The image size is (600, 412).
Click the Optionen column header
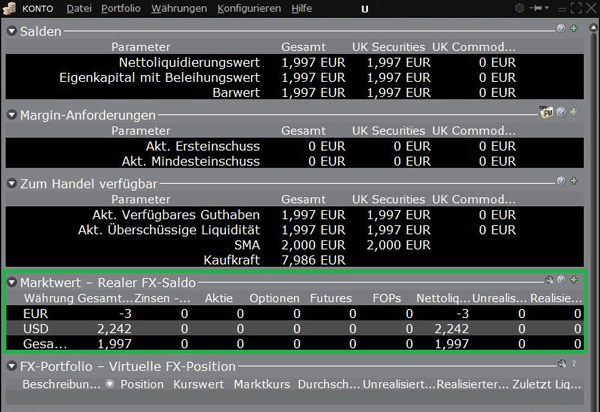click(x=274, y=298)
